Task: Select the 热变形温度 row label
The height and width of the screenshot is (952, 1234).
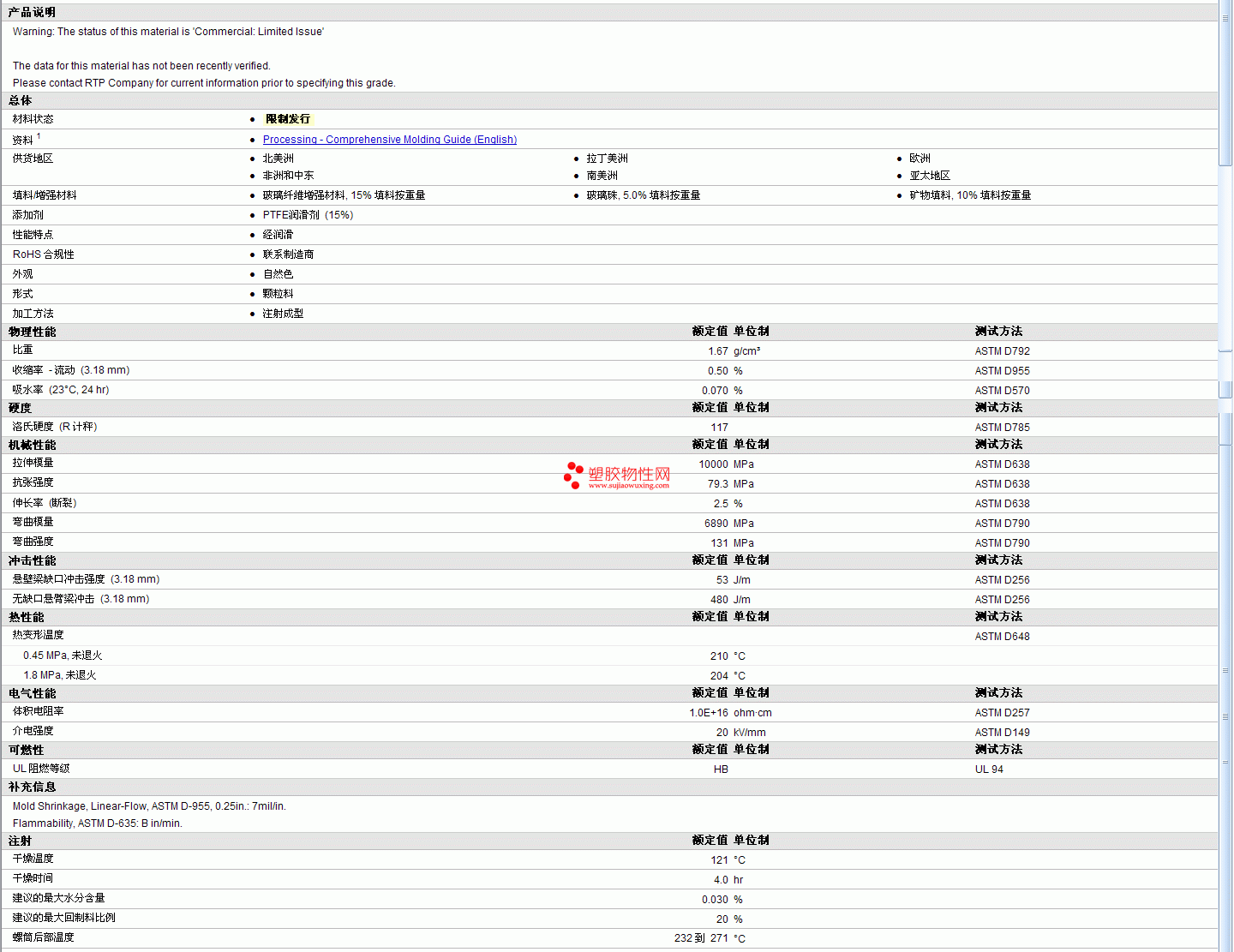Action: tap(38, 635)
